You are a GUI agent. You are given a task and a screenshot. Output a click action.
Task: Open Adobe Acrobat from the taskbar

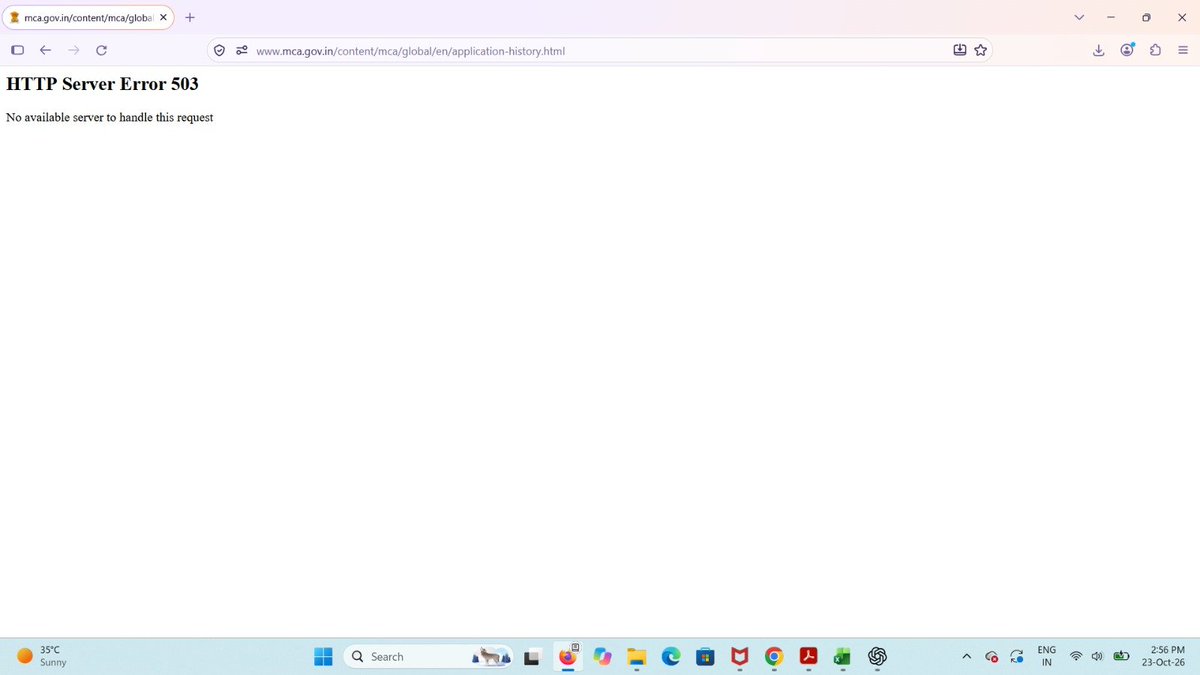[808, 656]
